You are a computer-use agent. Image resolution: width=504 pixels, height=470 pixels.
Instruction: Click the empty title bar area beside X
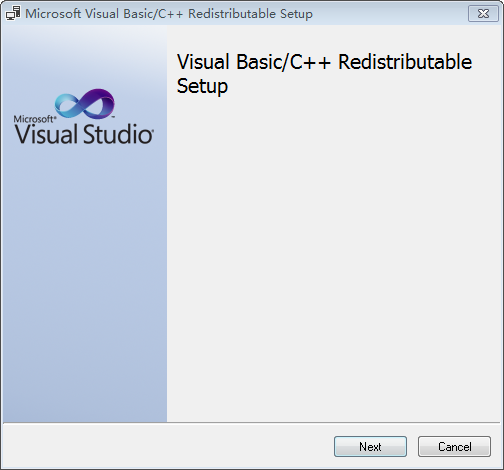pyautogui.click(x=390, y=14)
